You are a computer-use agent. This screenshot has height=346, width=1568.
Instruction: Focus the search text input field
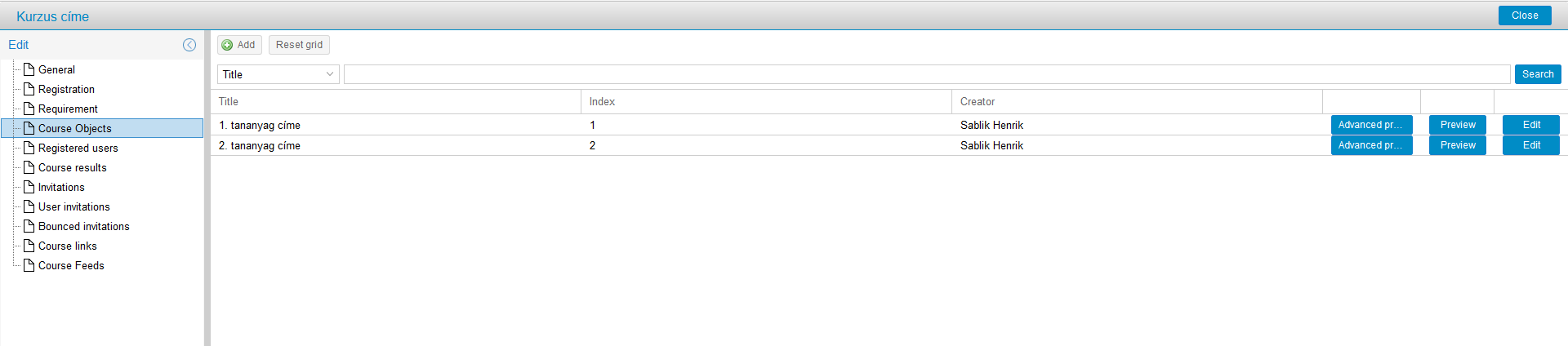[926, 74]
